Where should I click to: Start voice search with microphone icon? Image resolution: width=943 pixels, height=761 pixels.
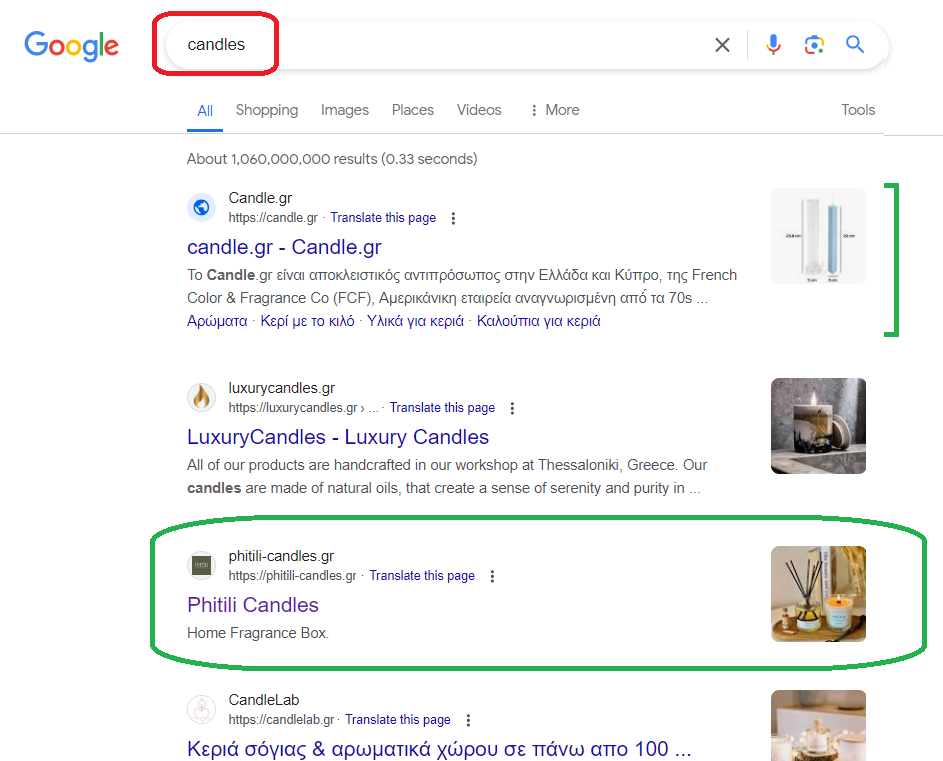(x=773, y=45)
